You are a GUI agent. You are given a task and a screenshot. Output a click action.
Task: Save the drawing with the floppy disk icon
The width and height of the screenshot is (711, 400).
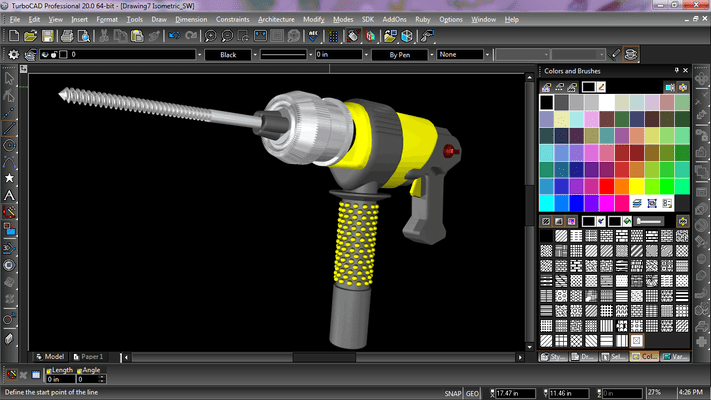(48, 36)
